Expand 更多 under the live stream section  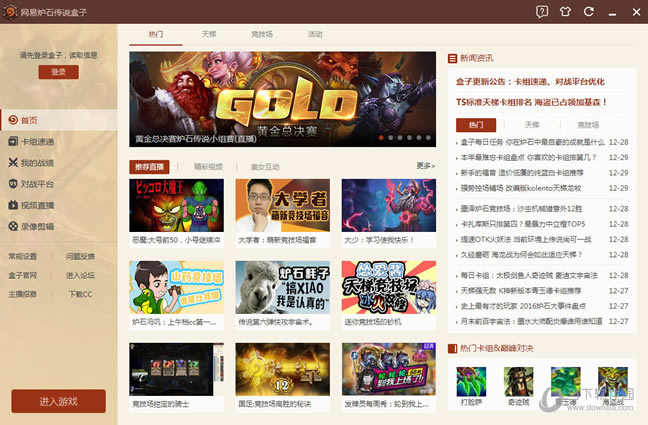coord(425,166)
